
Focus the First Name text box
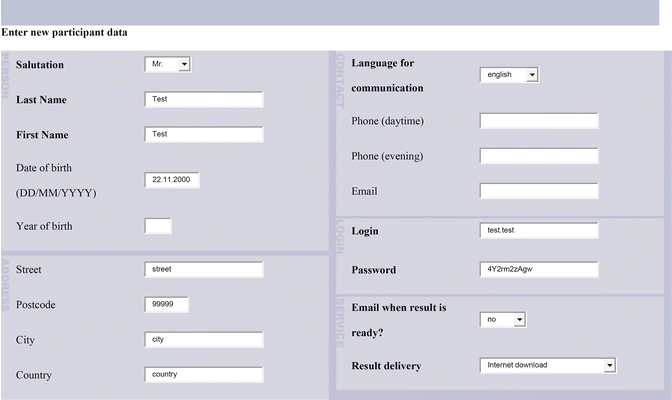click(204, 134)
